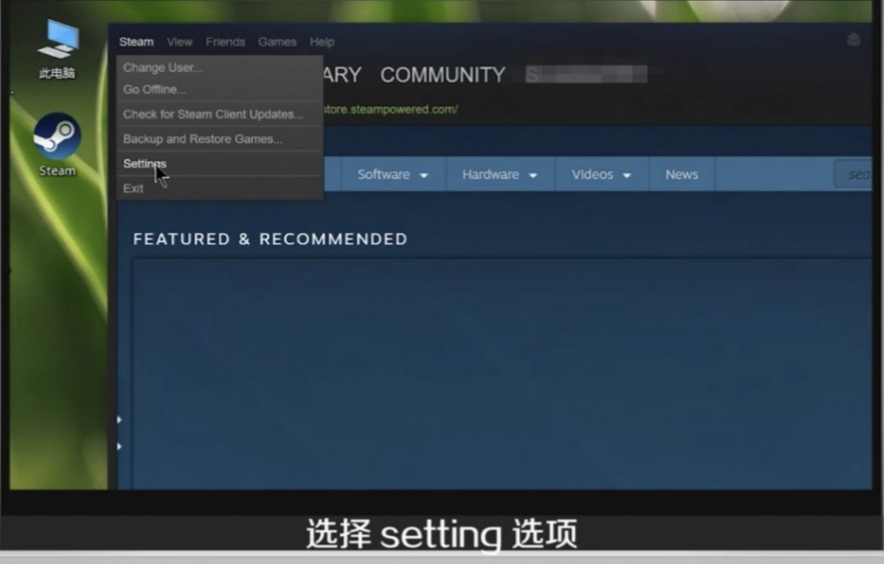Open the blurred username tab
884x564 pixels.
pyautogui.click(x=586, y=74)
